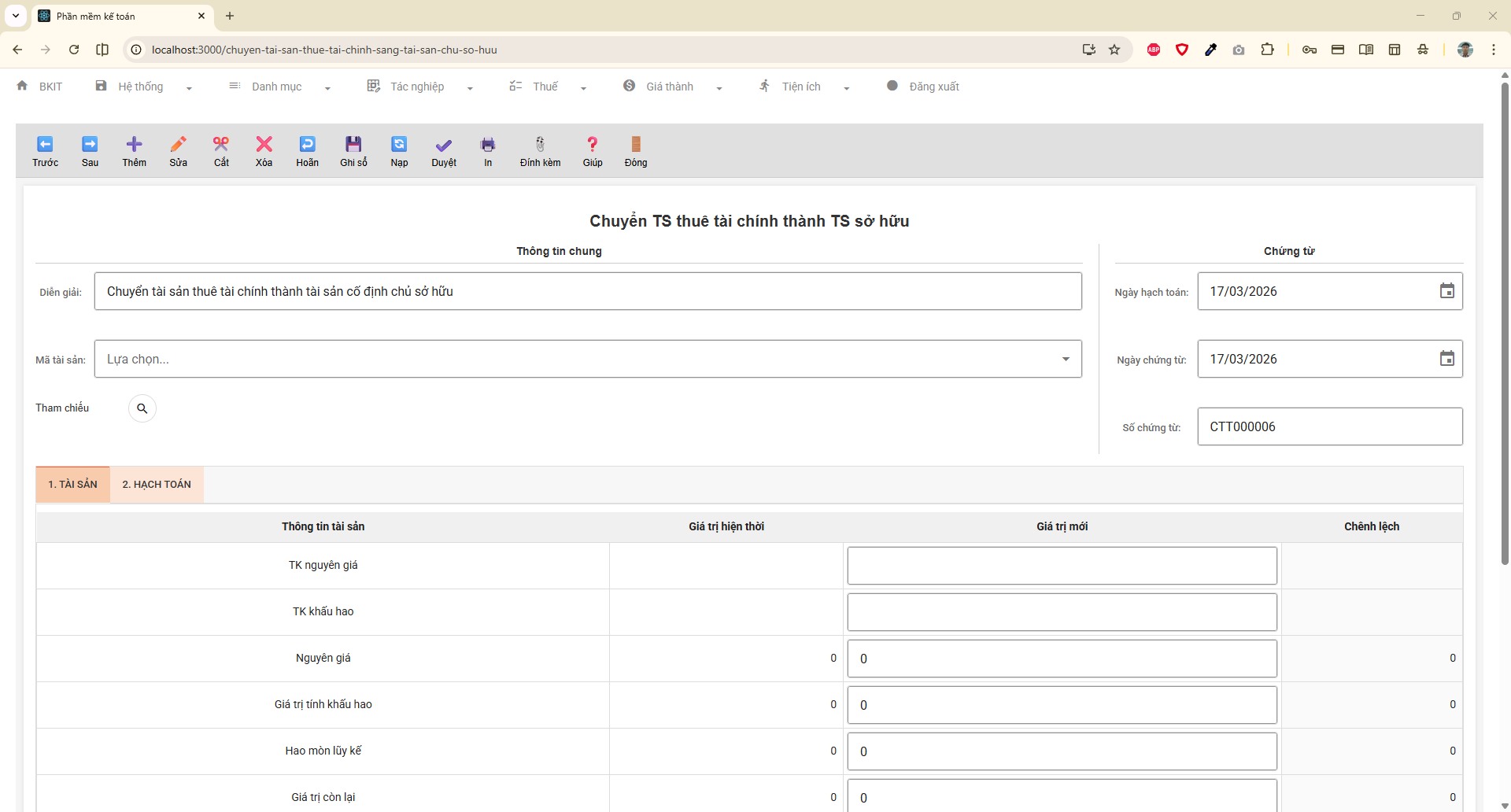This screenshot has width=1511, height=812.
Task: Click the Xóa red X delete icon
Action: (x=264, y=145)
